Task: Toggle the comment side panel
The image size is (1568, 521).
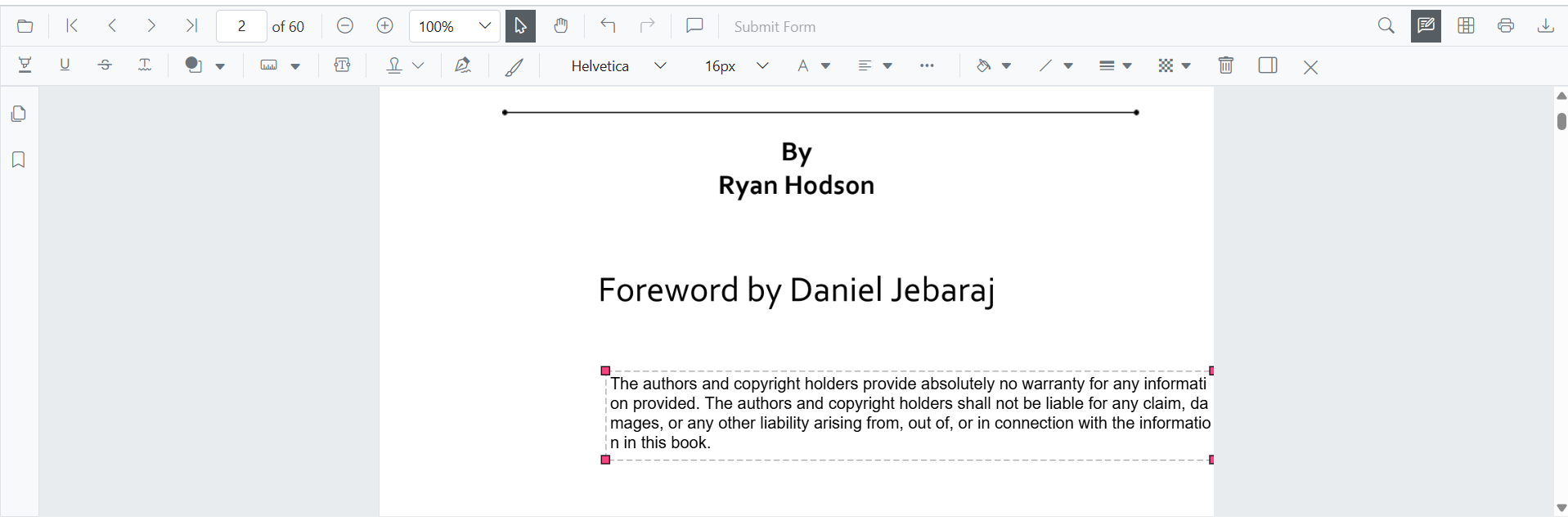Action: click(x=1268, y=65)
